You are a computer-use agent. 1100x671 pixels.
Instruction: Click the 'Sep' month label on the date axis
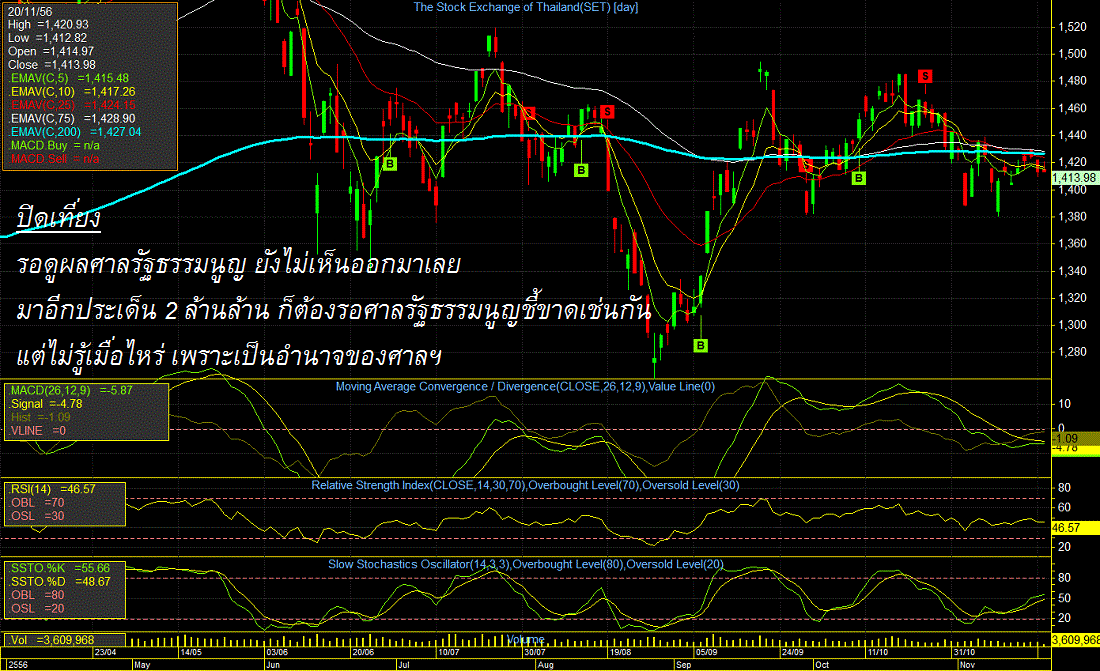[x=683, y=665]
